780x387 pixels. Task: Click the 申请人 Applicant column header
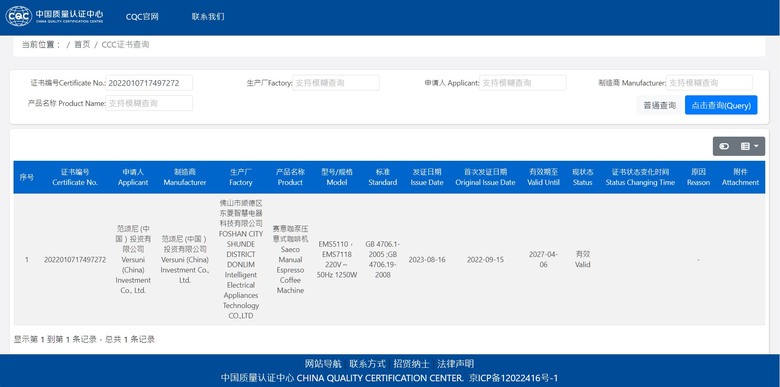133,177
